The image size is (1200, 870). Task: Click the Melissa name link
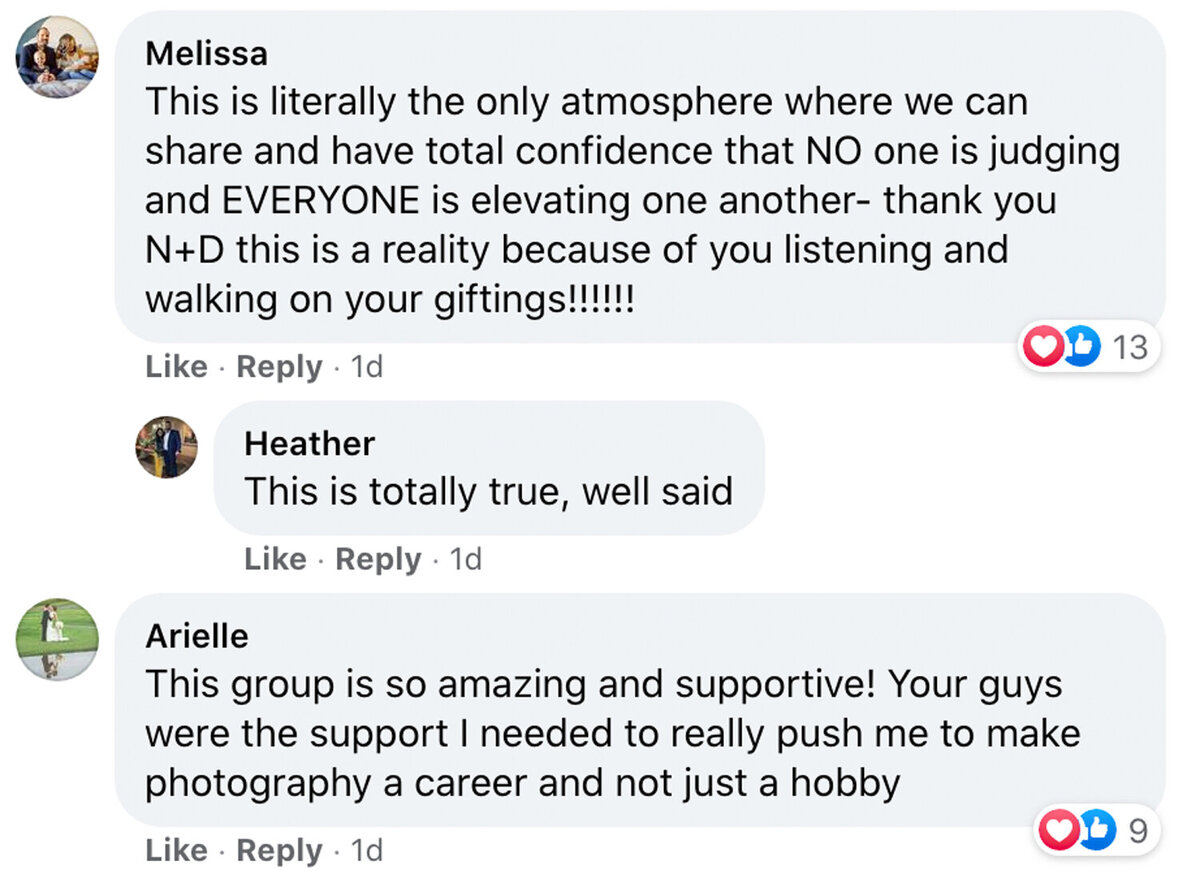point(206,53)
